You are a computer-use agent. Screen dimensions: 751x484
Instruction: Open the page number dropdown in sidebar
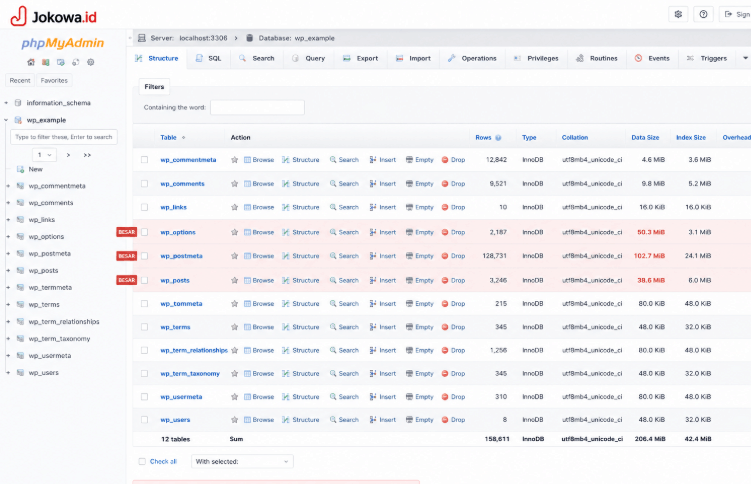point(45,155)
